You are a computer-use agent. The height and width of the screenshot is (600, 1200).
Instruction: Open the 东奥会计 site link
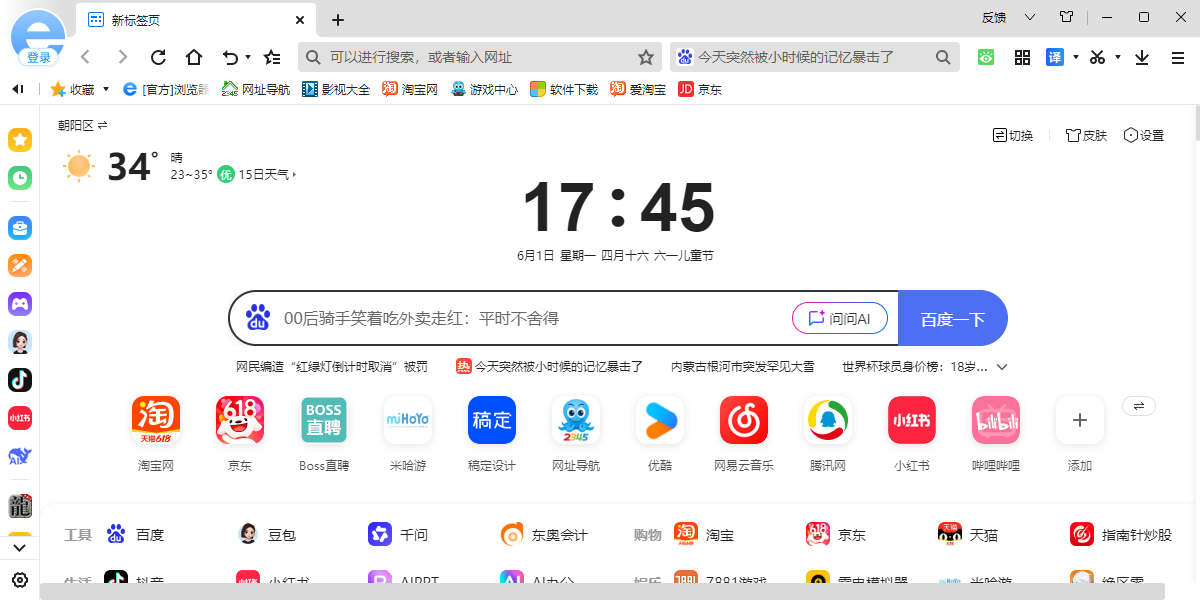[x=544, y=535]
